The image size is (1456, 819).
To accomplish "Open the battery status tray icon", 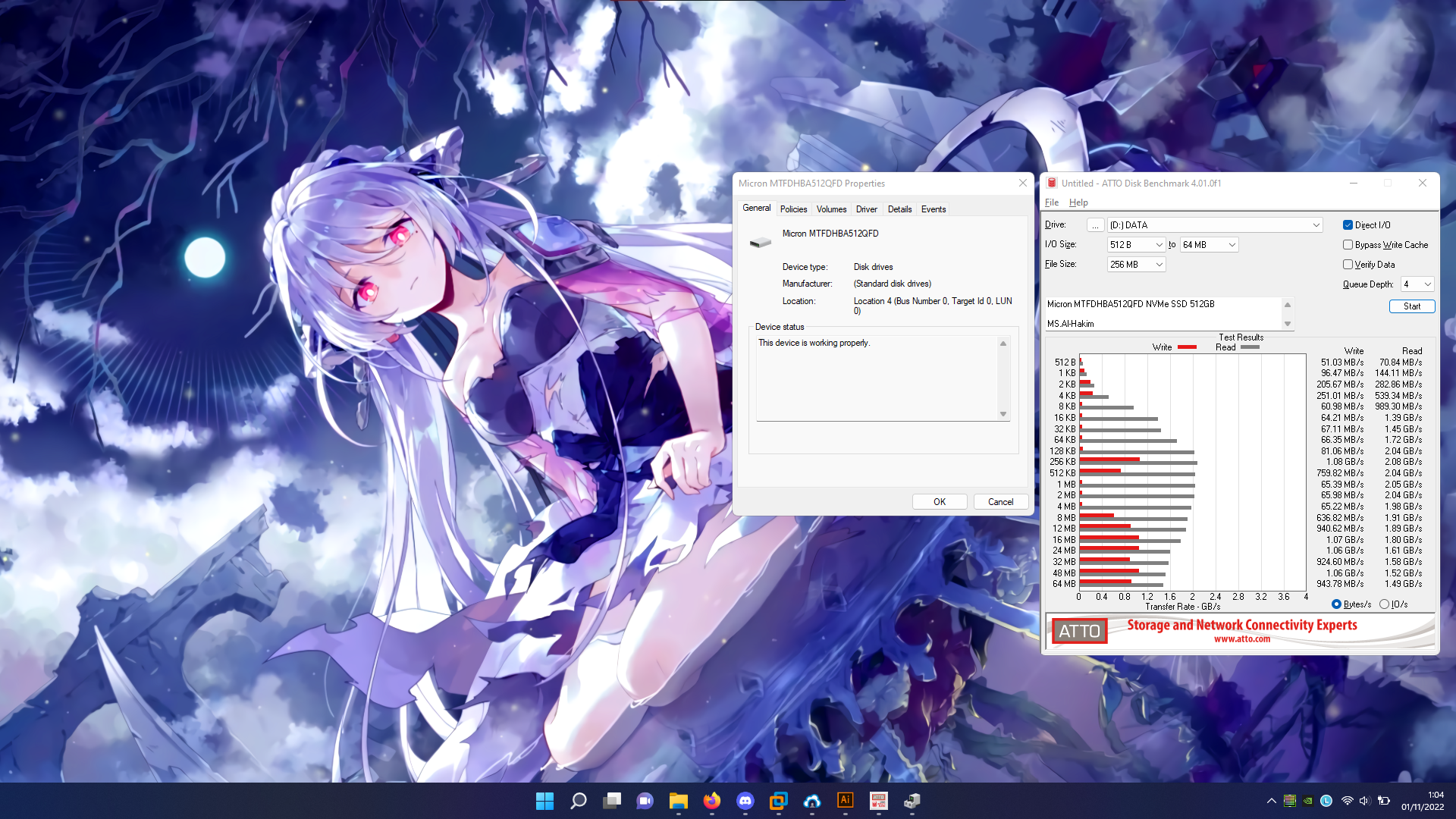I will [x=1384, y=801].
